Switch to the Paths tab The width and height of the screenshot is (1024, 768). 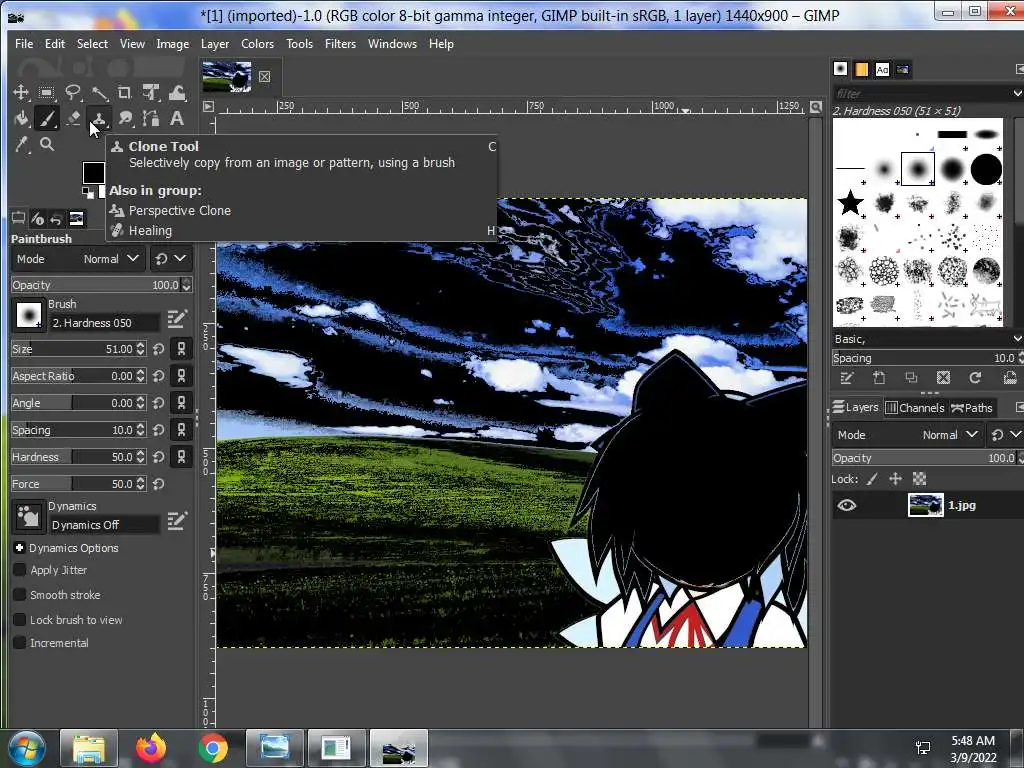[972, 408]
